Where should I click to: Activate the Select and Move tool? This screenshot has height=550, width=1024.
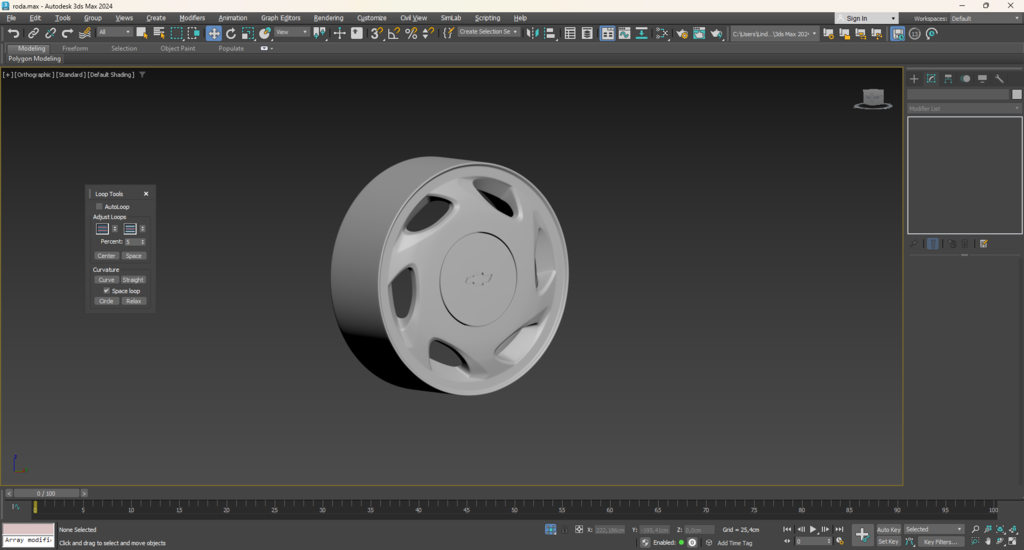click(214, 33)
